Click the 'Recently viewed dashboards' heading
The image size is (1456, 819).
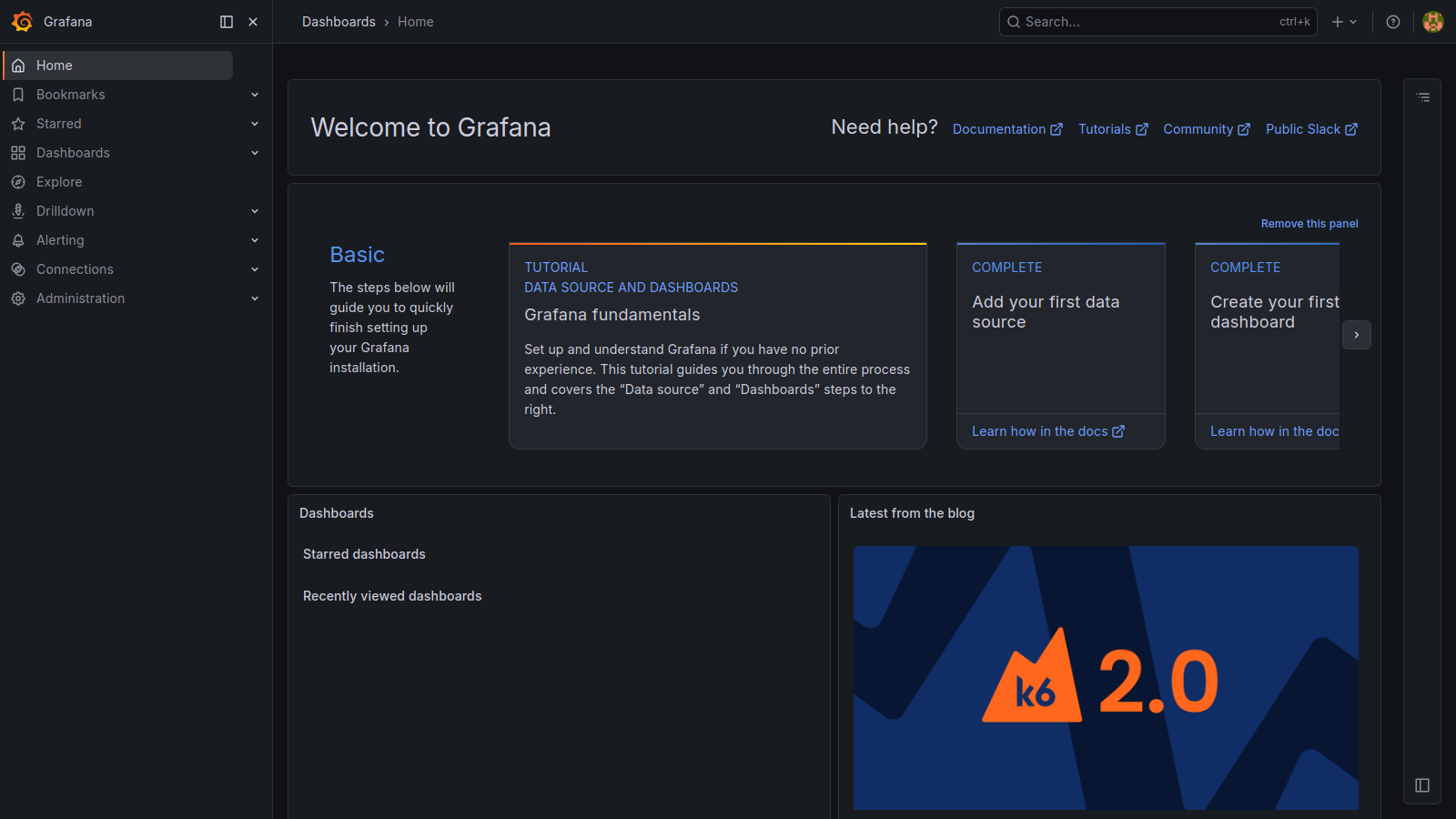point(392,596)
